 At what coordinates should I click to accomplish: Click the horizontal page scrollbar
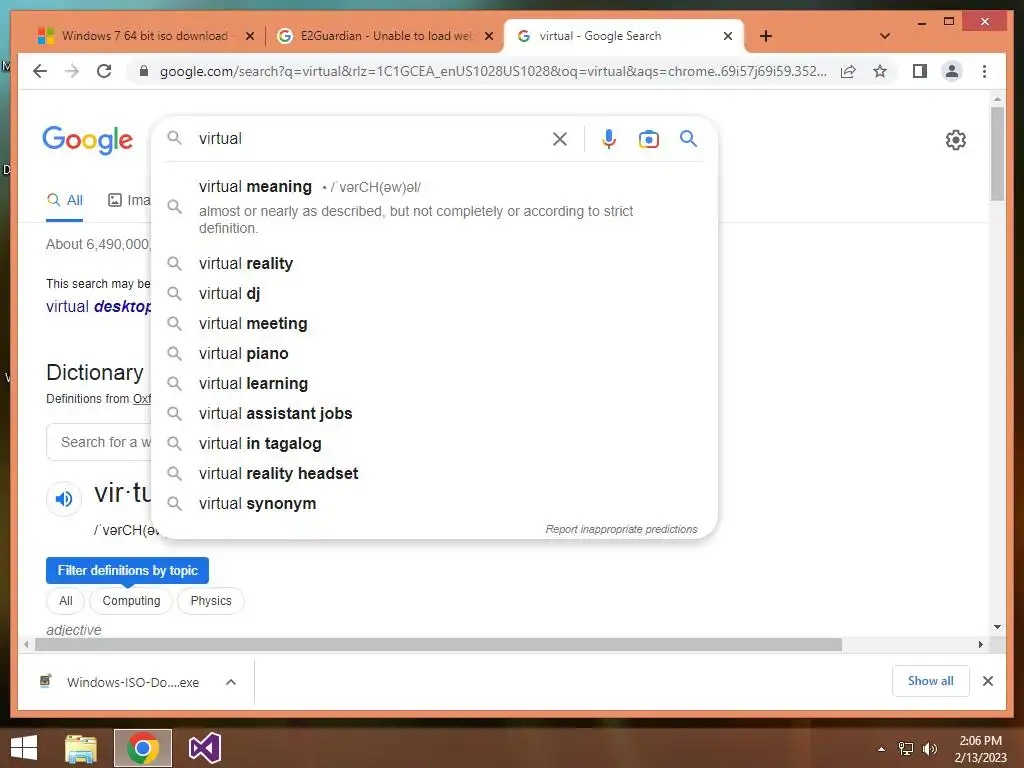438,645
